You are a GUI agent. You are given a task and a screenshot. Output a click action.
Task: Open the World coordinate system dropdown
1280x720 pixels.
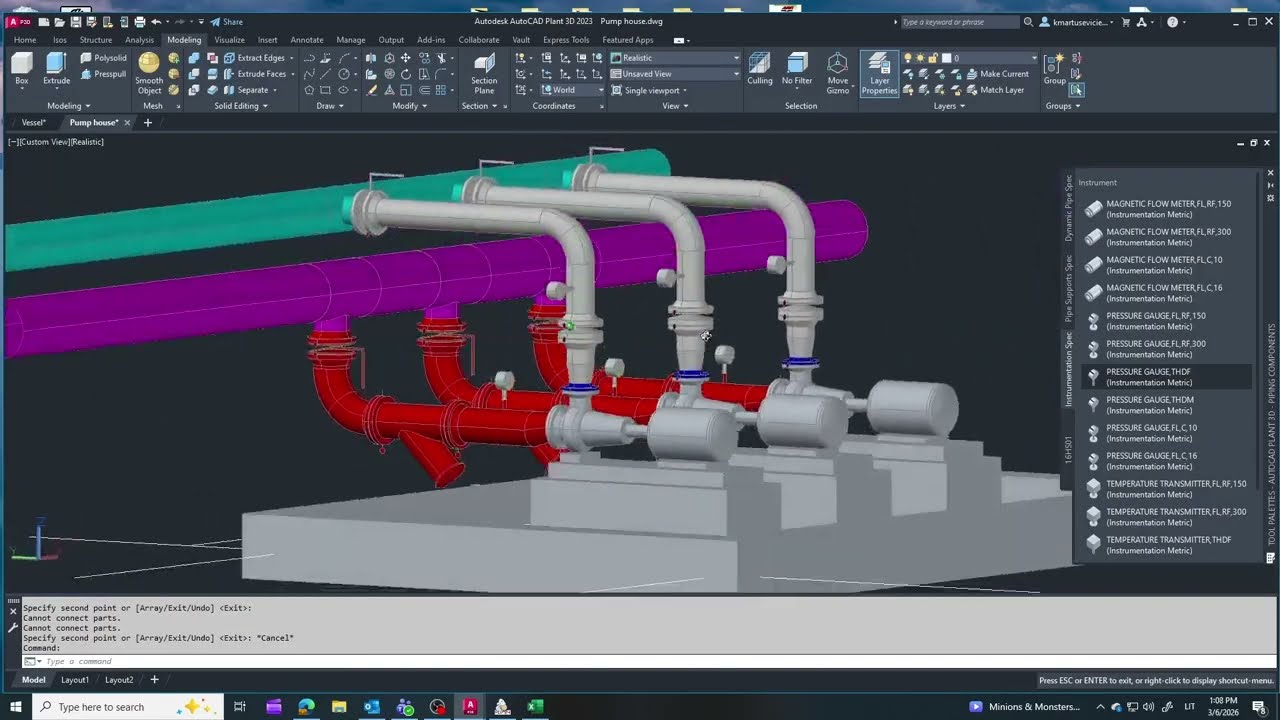point(573,90)
